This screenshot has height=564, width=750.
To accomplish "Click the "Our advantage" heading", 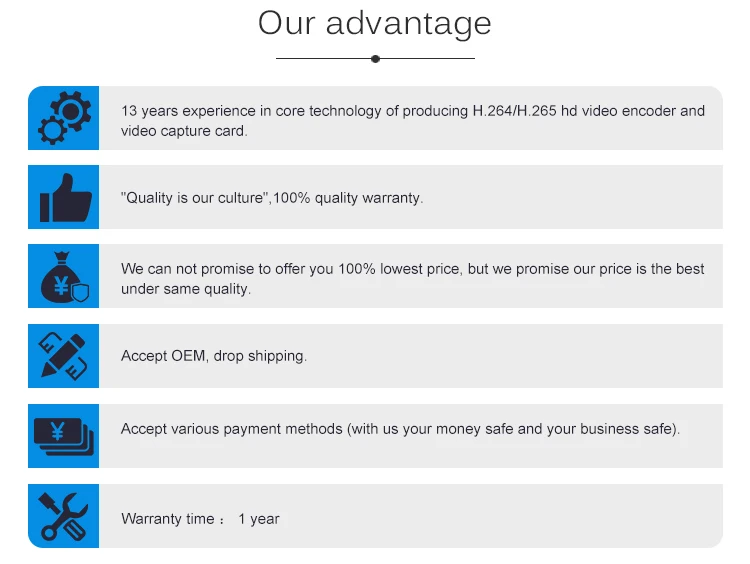I will (x=375, y=22).
